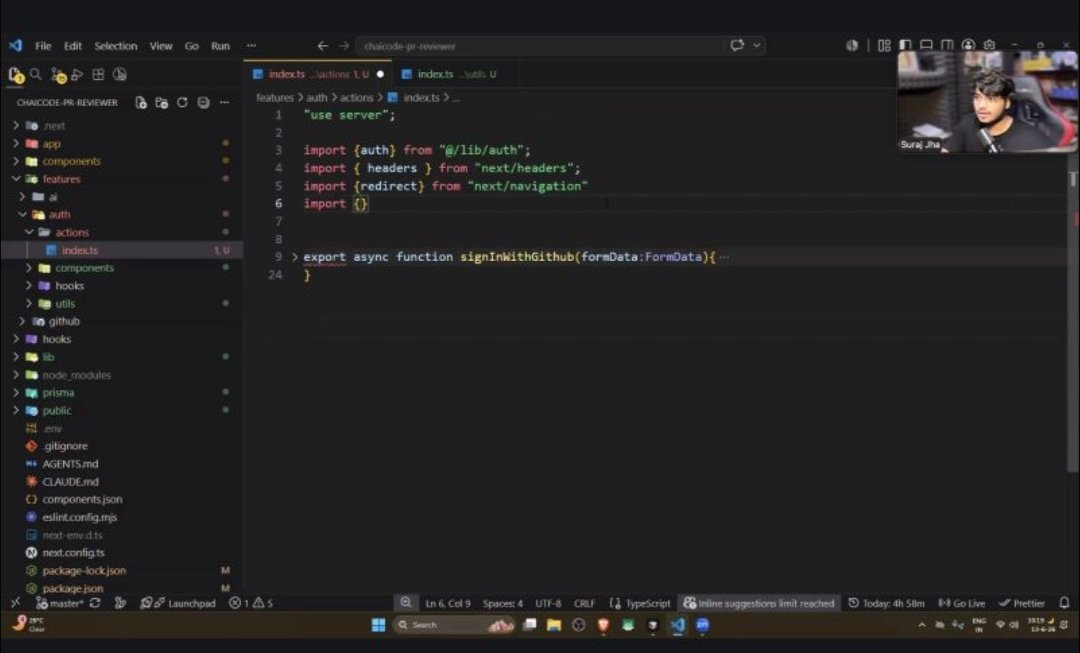
Task: Click the notifications bell in status bar
Action: click(x=1064, y=603)
